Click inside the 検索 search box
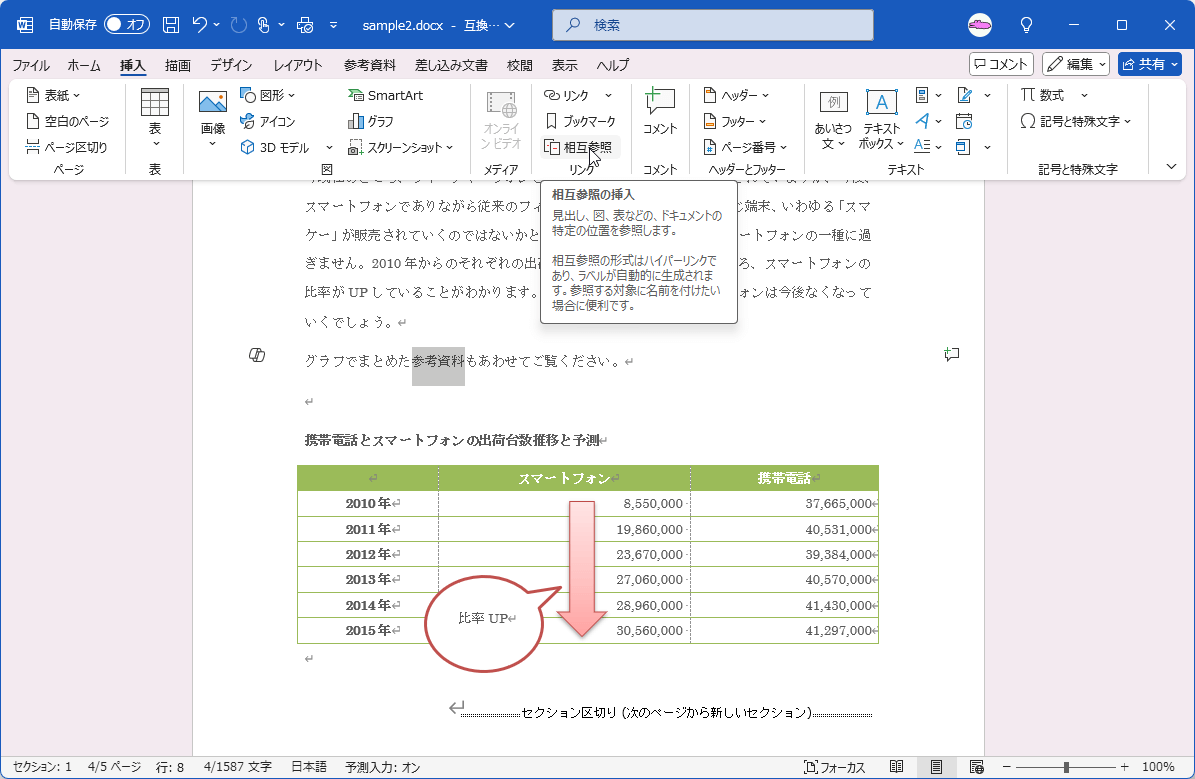Screen dimensions: 1195x779 coord(712,24)
